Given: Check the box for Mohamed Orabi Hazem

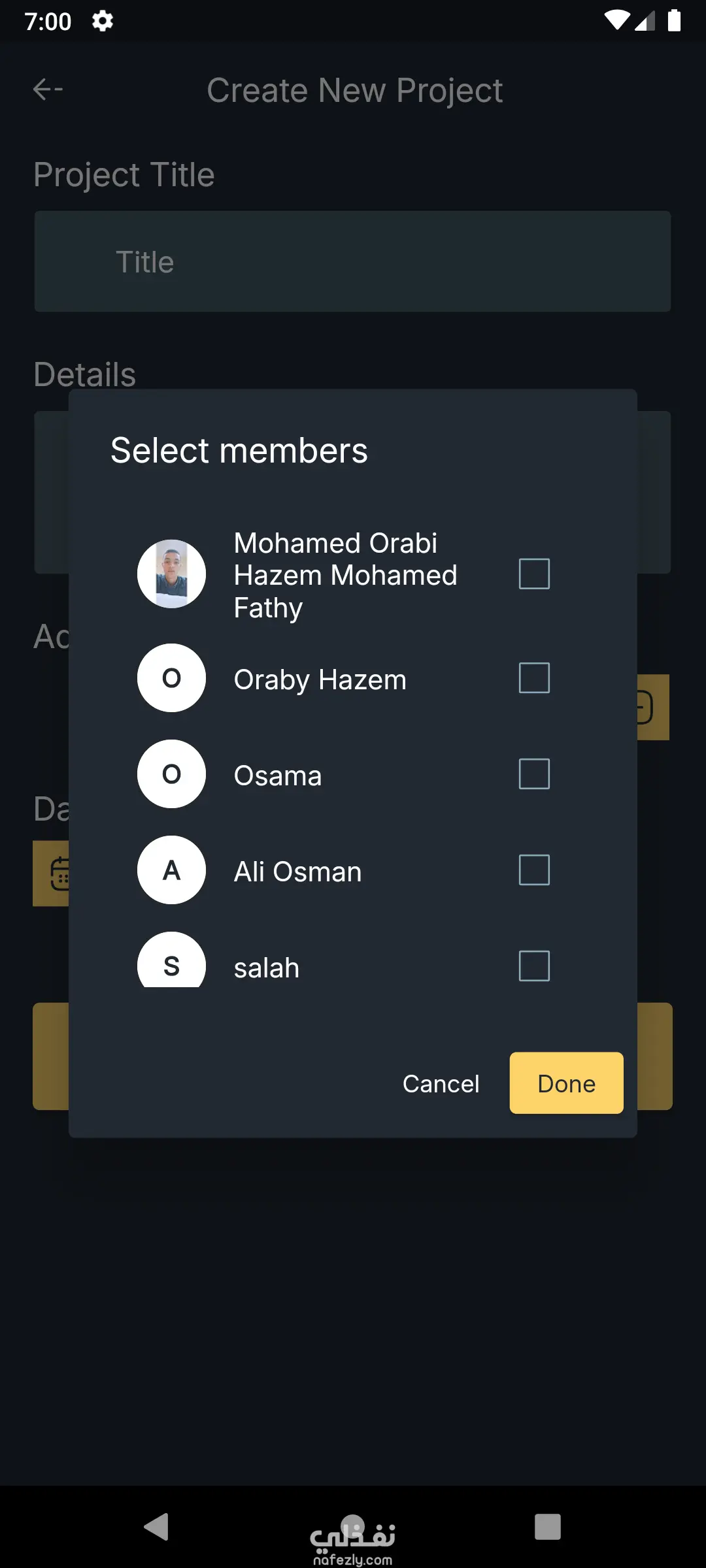Looking at the screenshot, I should tap(534, 574).
